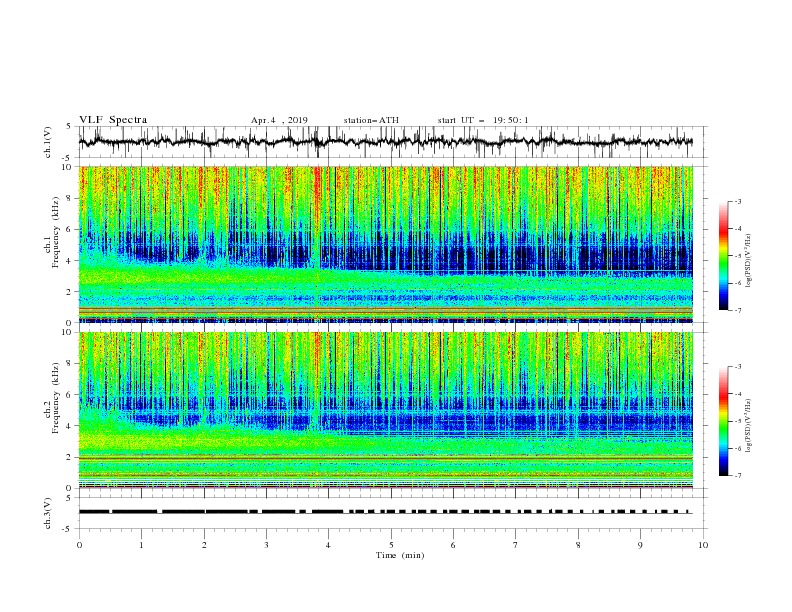
Task: Select the "Apr.4 , 2019" date label
Action: pos(279,120)
